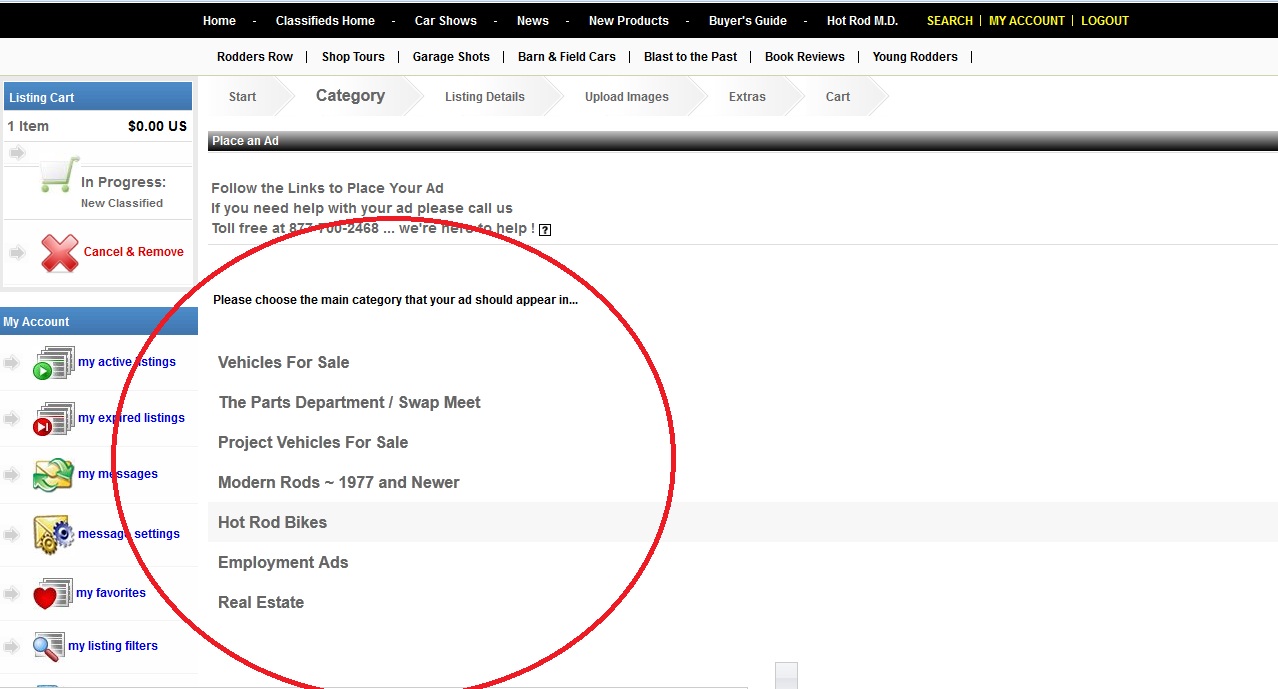Click the shopping cart icon
The width and height of the screenshot is (1278, 689).
point(59,176)
